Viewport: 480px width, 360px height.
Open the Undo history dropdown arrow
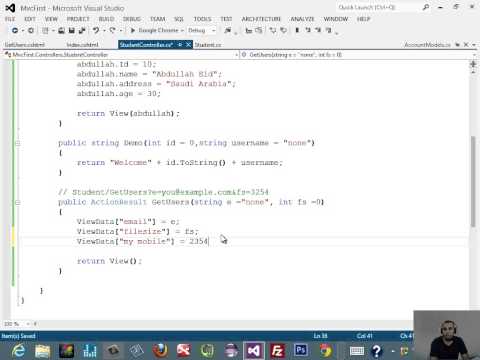point(104,30)
